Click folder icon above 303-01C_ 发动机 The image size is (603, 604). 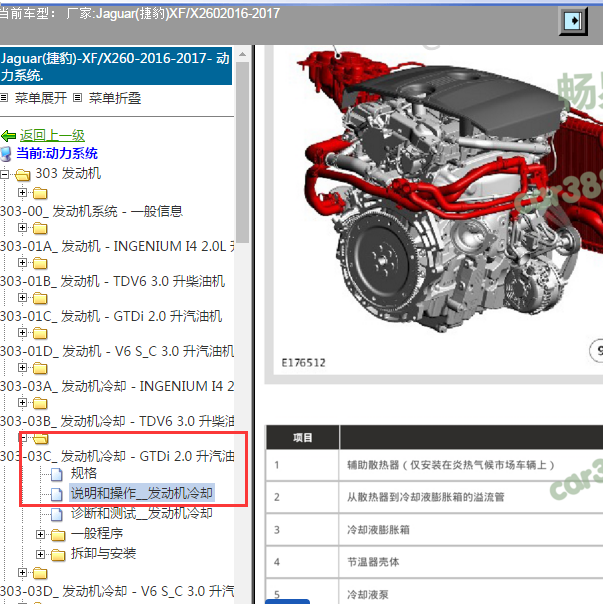[40, 299]
